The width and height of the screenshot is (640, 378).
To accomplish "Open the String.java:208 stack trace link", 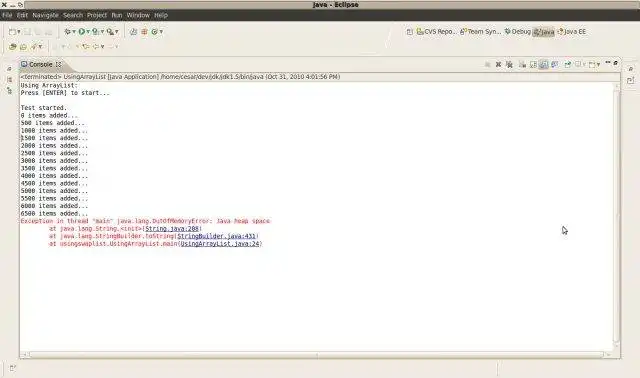I will (172, 229).
